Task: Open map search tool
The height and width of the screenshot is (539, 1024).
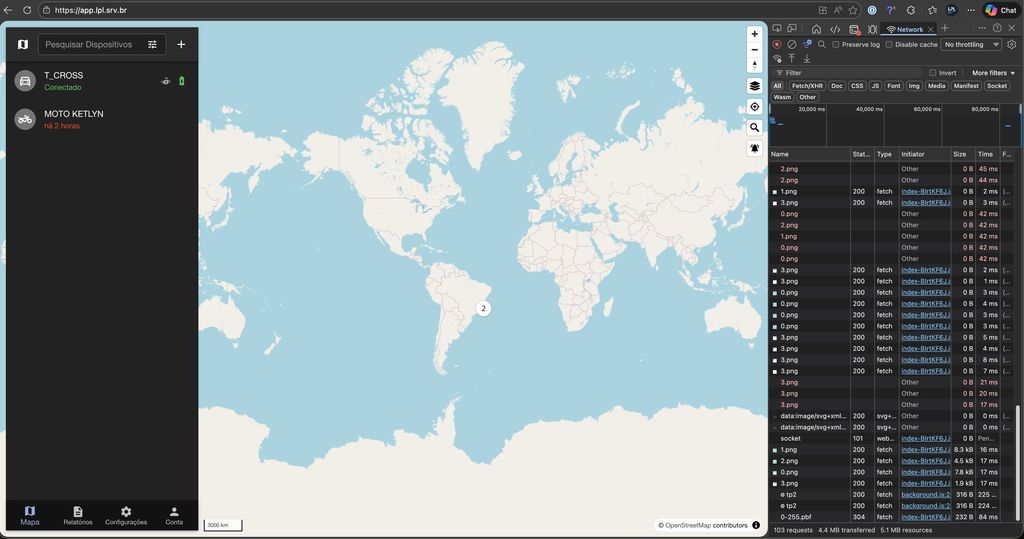Action: 754,127
